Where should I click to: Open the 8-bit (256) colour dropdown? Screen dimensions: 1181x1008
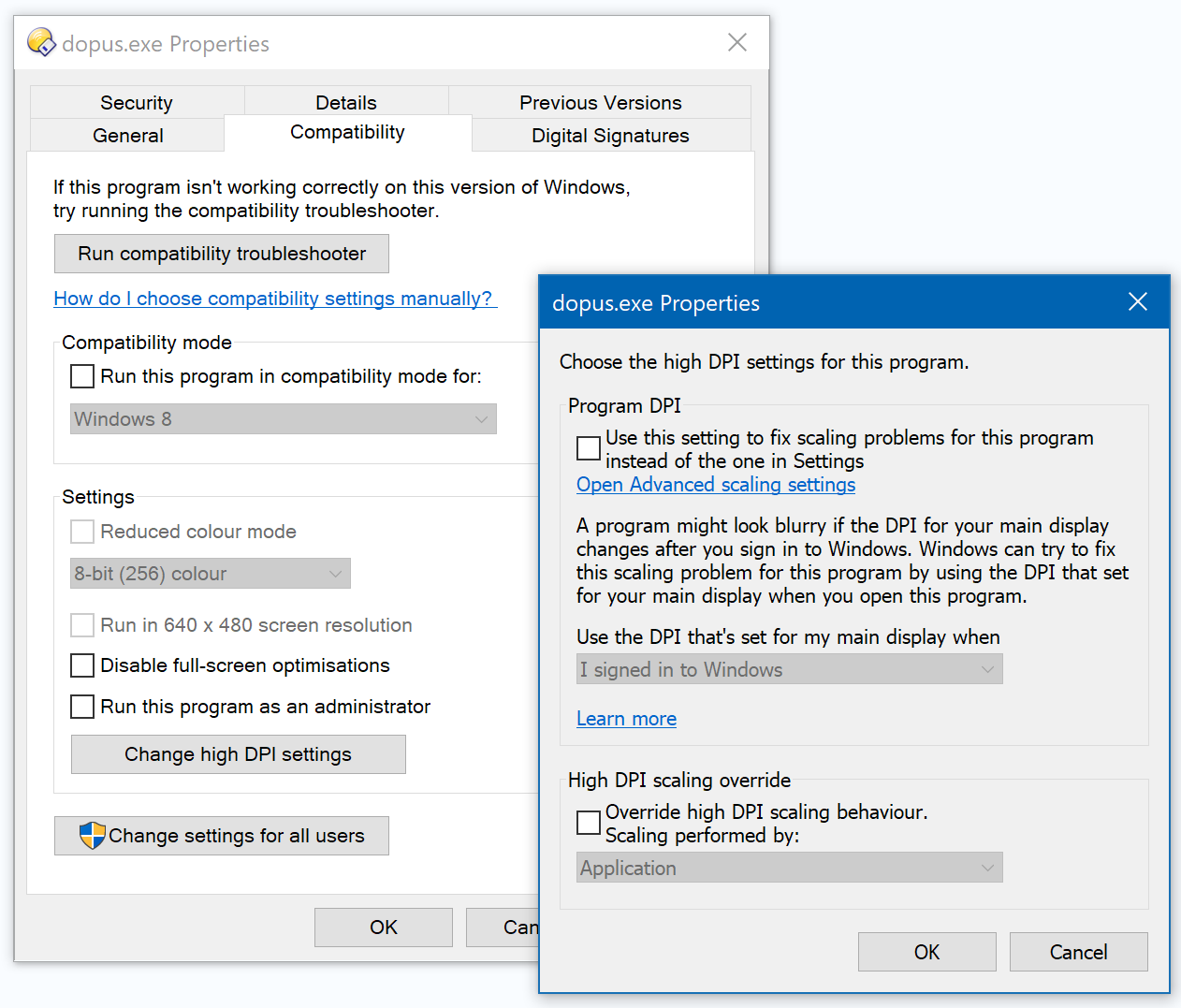(211, 574)
